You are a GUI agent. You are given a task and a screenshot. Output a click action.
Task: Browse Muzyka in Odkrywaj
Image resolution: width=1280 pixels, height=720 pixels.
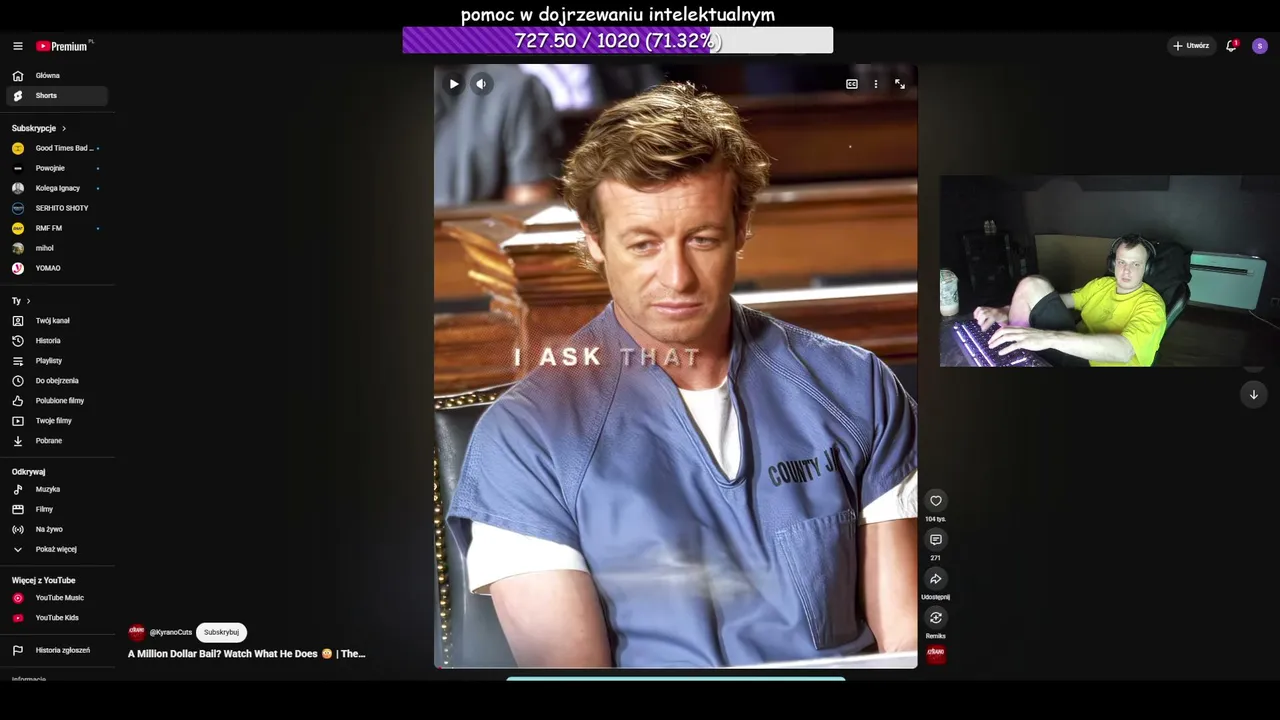[57, 489]
